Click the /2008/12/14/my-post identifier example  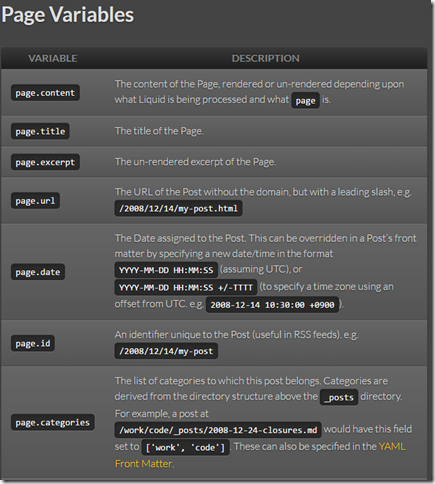click(x=166, y=351)
